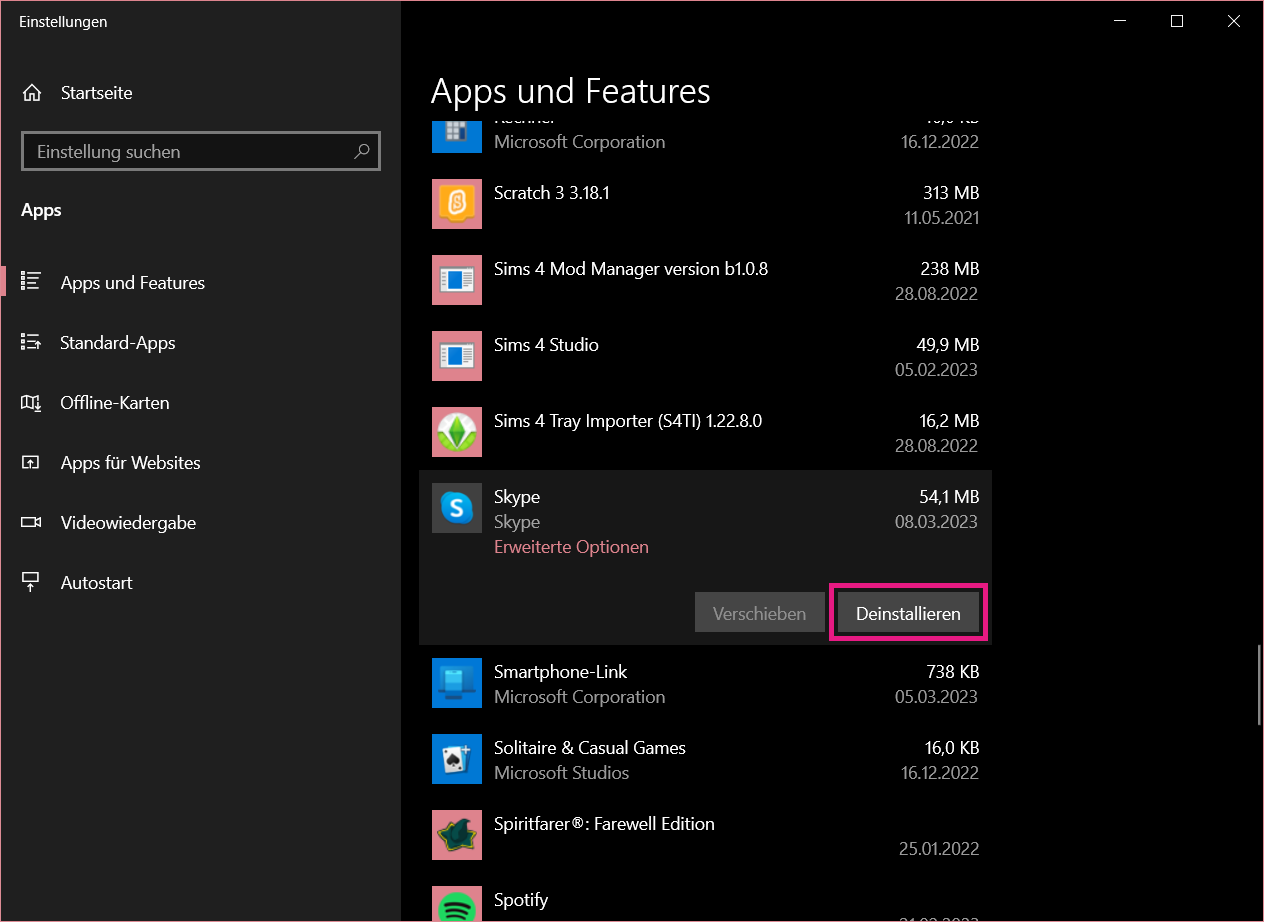Click the Spiritfarer app icon

coord(456,835)
